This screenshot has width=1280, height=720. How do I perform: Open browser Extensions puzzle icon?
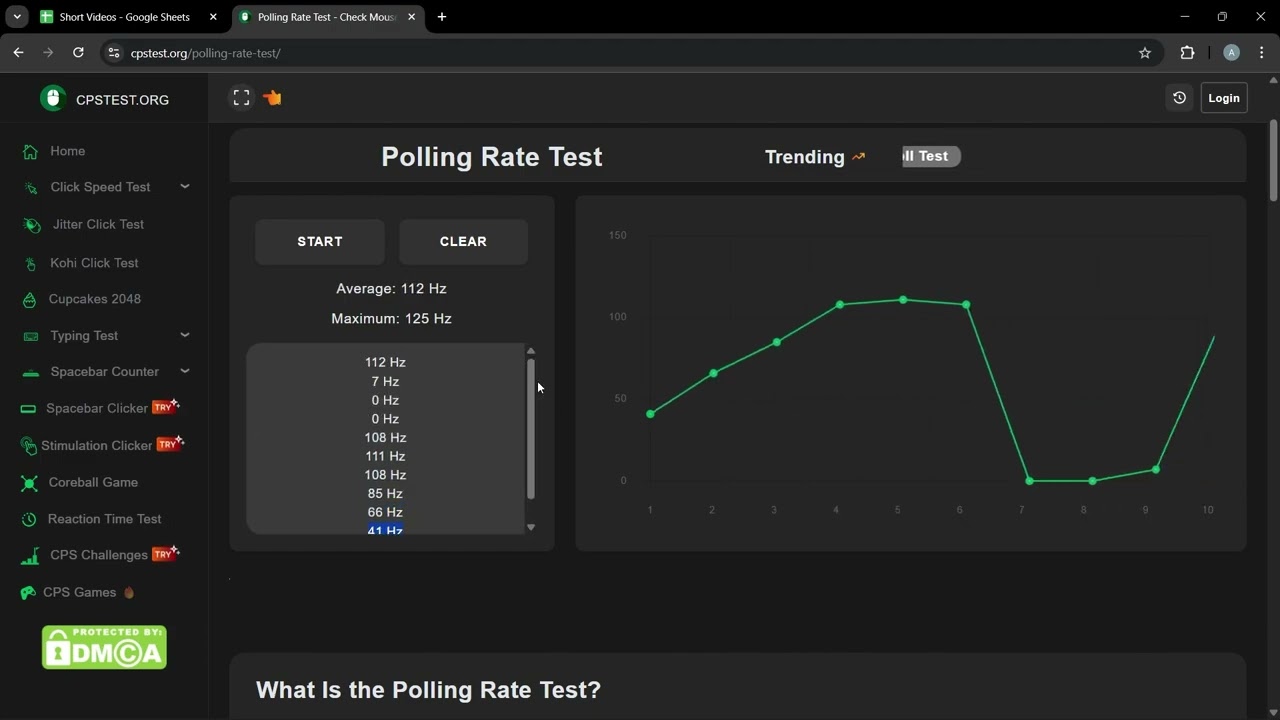click(x=1188, y=53)
